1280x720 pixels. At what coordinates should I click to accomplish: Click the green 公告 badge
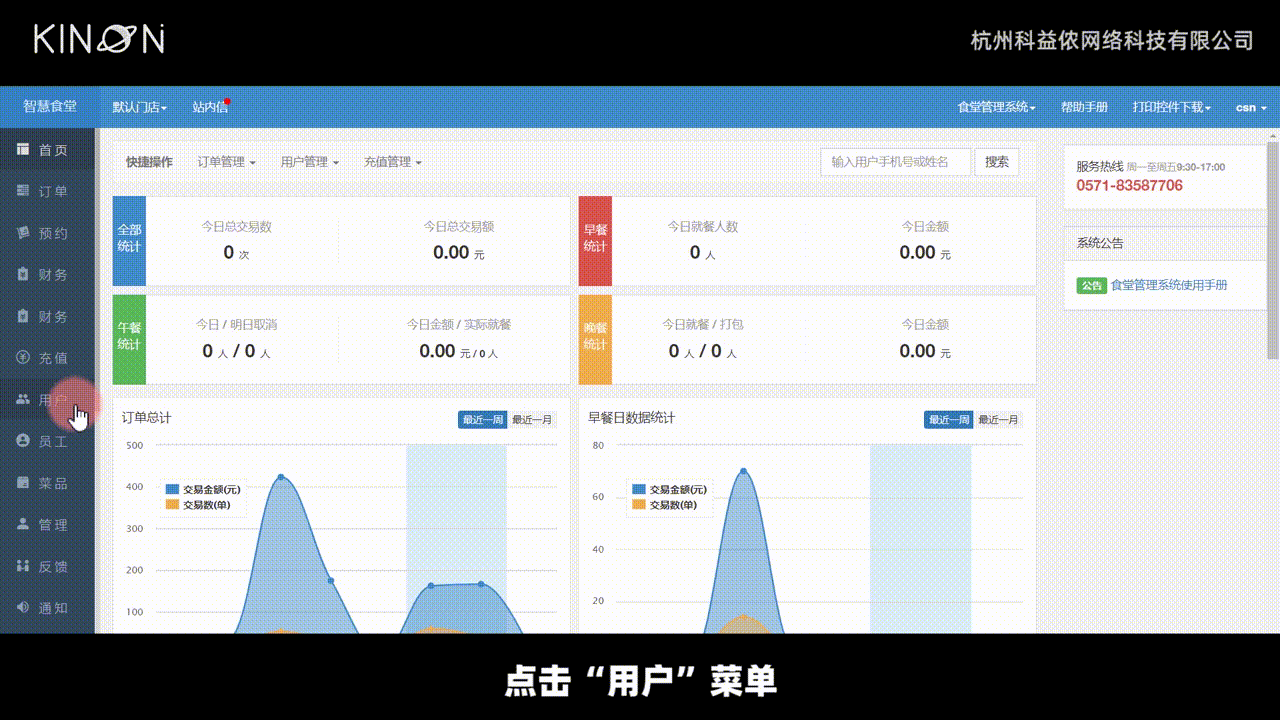tap(1091, 285)
